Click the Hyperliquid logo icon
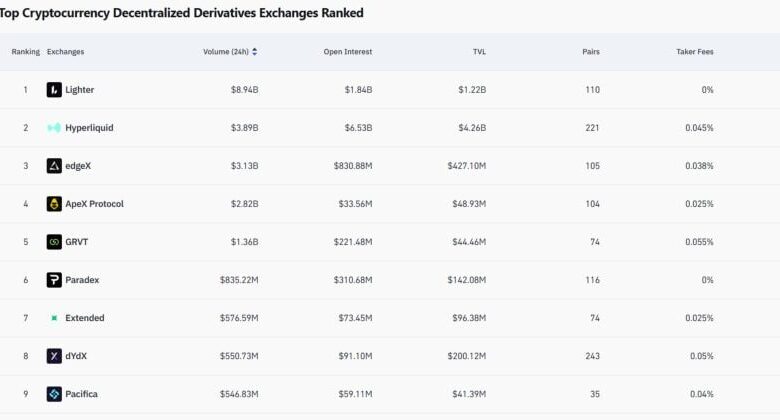Screen dimensions: 780x420 pos(54,128)
